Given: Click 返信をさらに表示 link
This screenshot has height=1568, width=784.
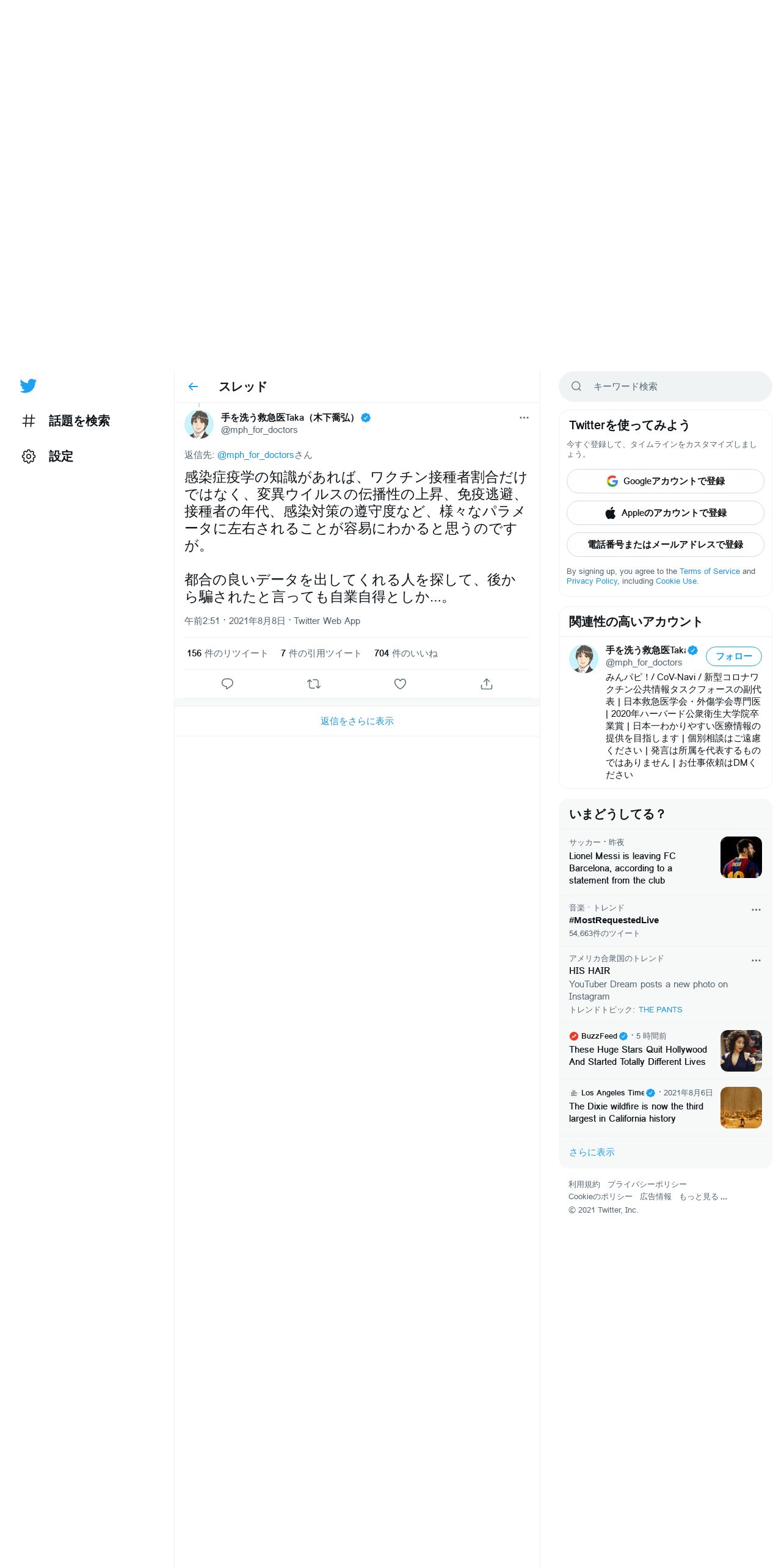Looking at the screenshot, I should [x=357, y=721].
